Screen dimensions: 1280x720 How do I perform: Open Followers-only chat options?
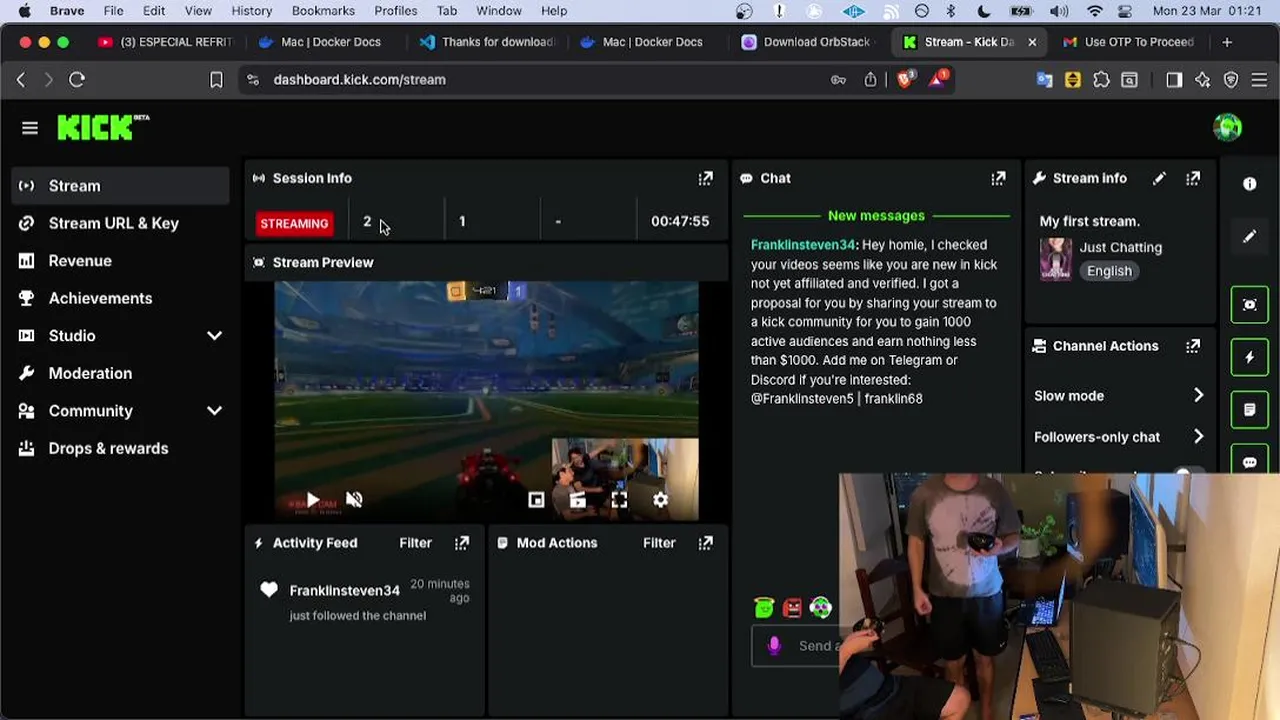tap(1119, 437)
